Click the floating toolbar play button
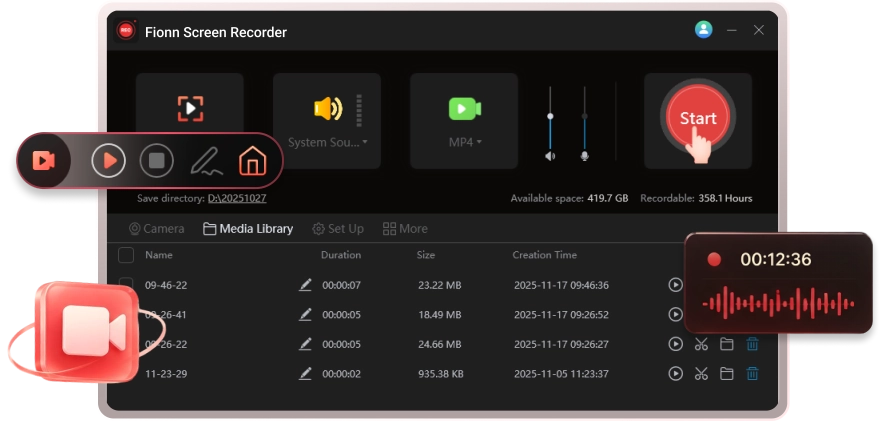This screenshot has width=881, height=421. click(x=108, y=161)
